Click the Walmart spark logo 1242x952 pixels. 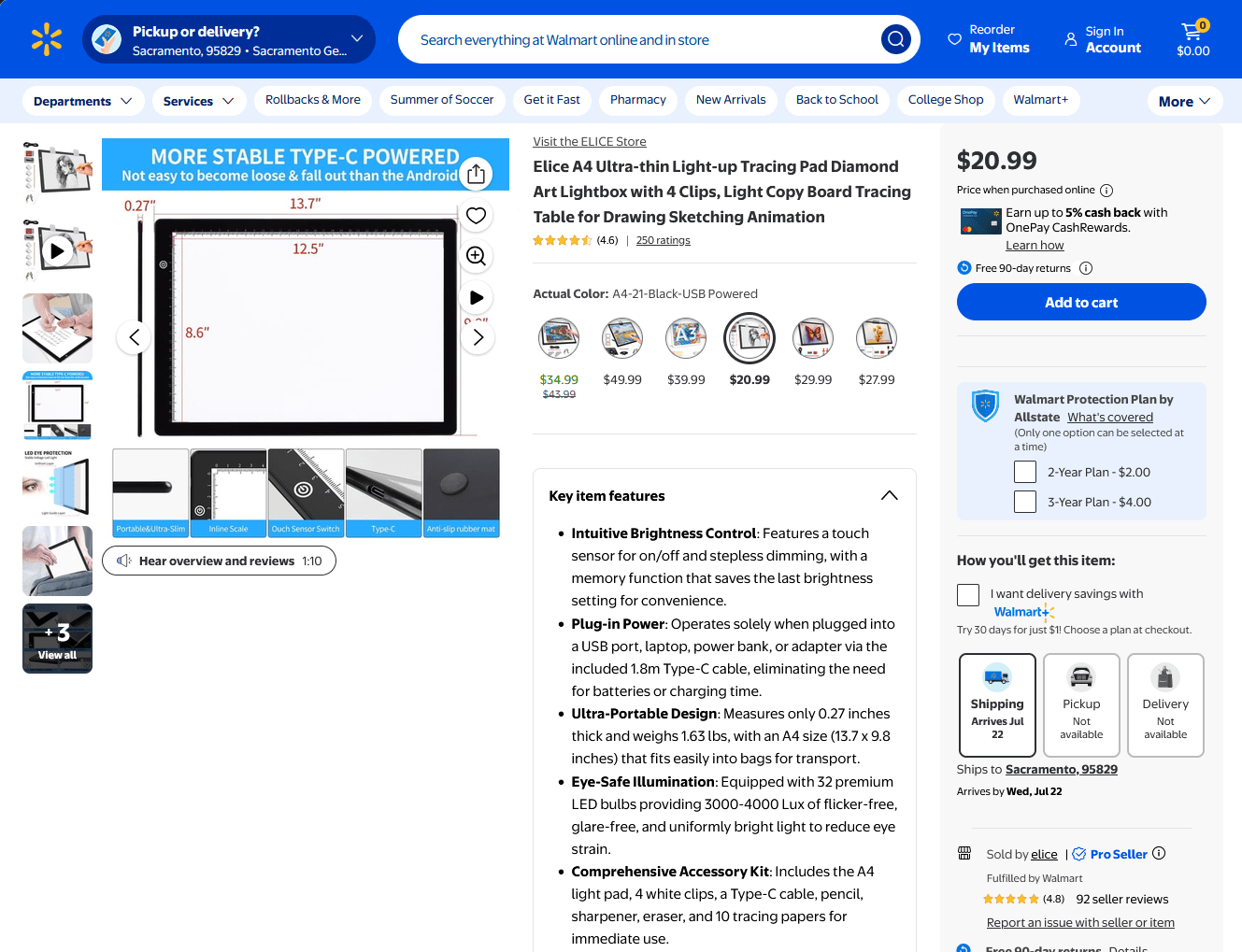click(x=47, y=39)
